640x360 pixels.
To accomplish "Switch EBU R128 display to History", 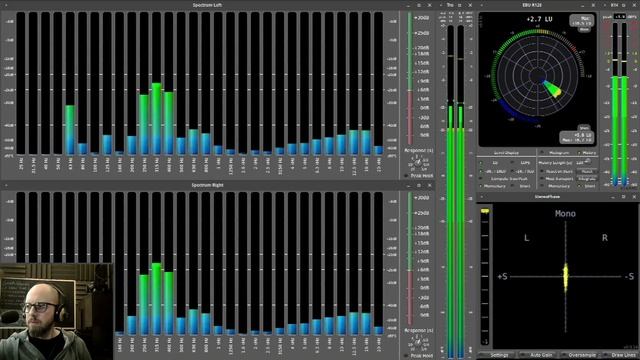I will 586,153.
